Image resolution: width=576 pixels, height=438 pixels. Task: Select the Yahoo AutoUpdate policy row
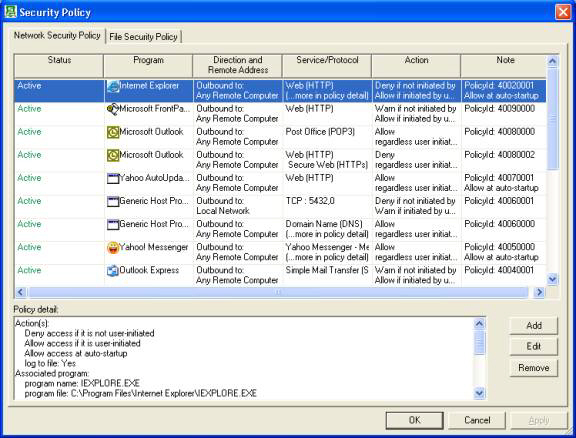point(280,183)
